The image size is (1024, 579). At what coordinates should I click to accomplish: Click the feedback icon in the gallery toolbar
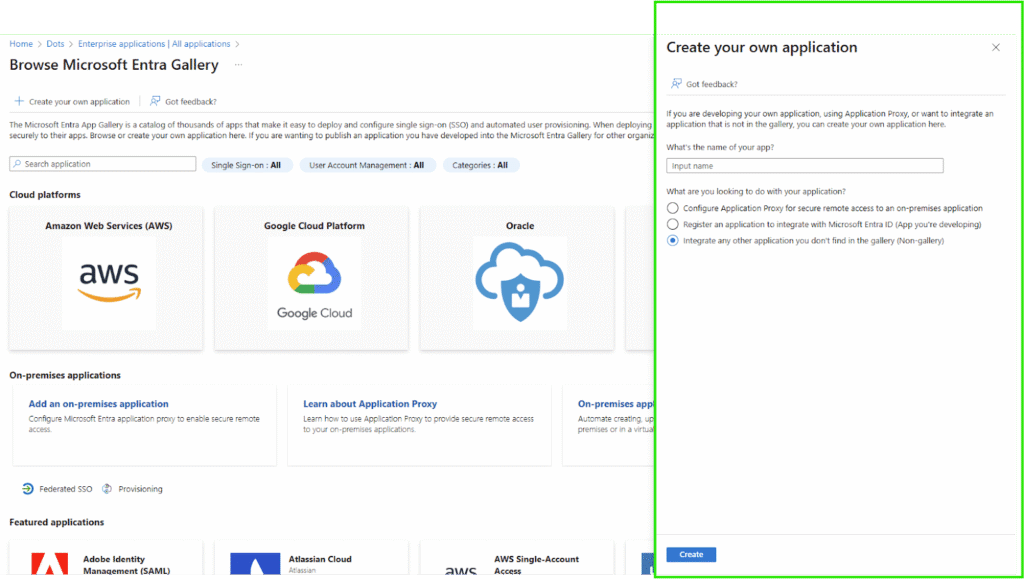155,101
